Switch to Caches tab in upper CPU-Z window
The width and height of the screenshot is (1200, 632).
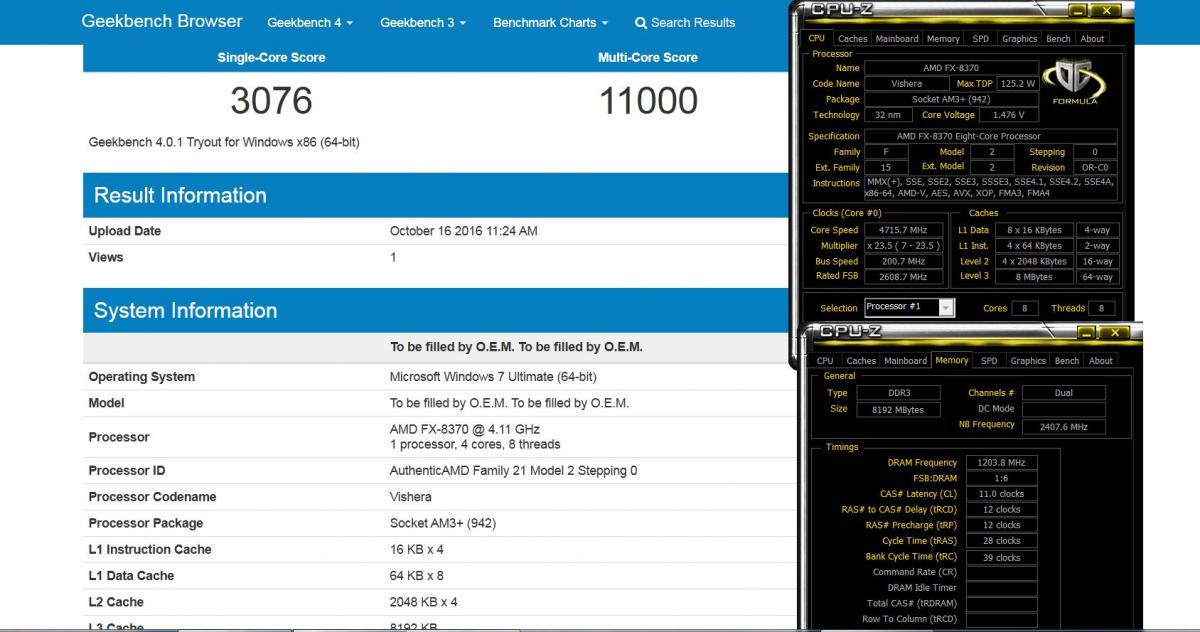852,39
